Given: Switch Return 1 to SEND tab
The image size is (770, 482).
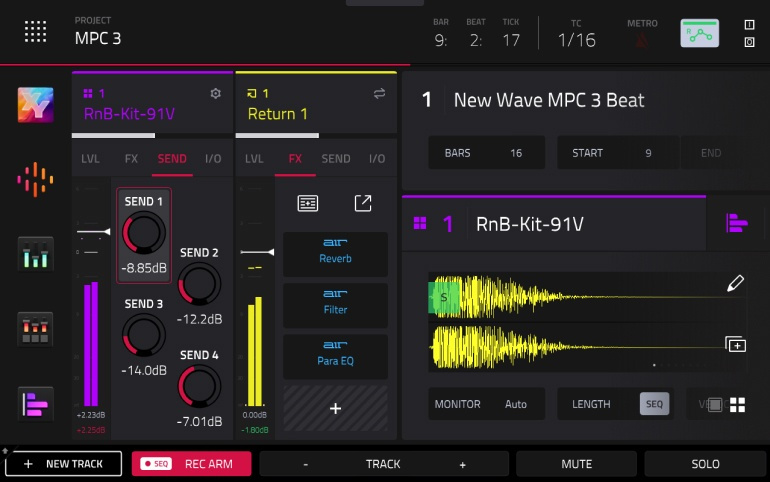Looking at the screenshot, I should click(x=336, y=159).
